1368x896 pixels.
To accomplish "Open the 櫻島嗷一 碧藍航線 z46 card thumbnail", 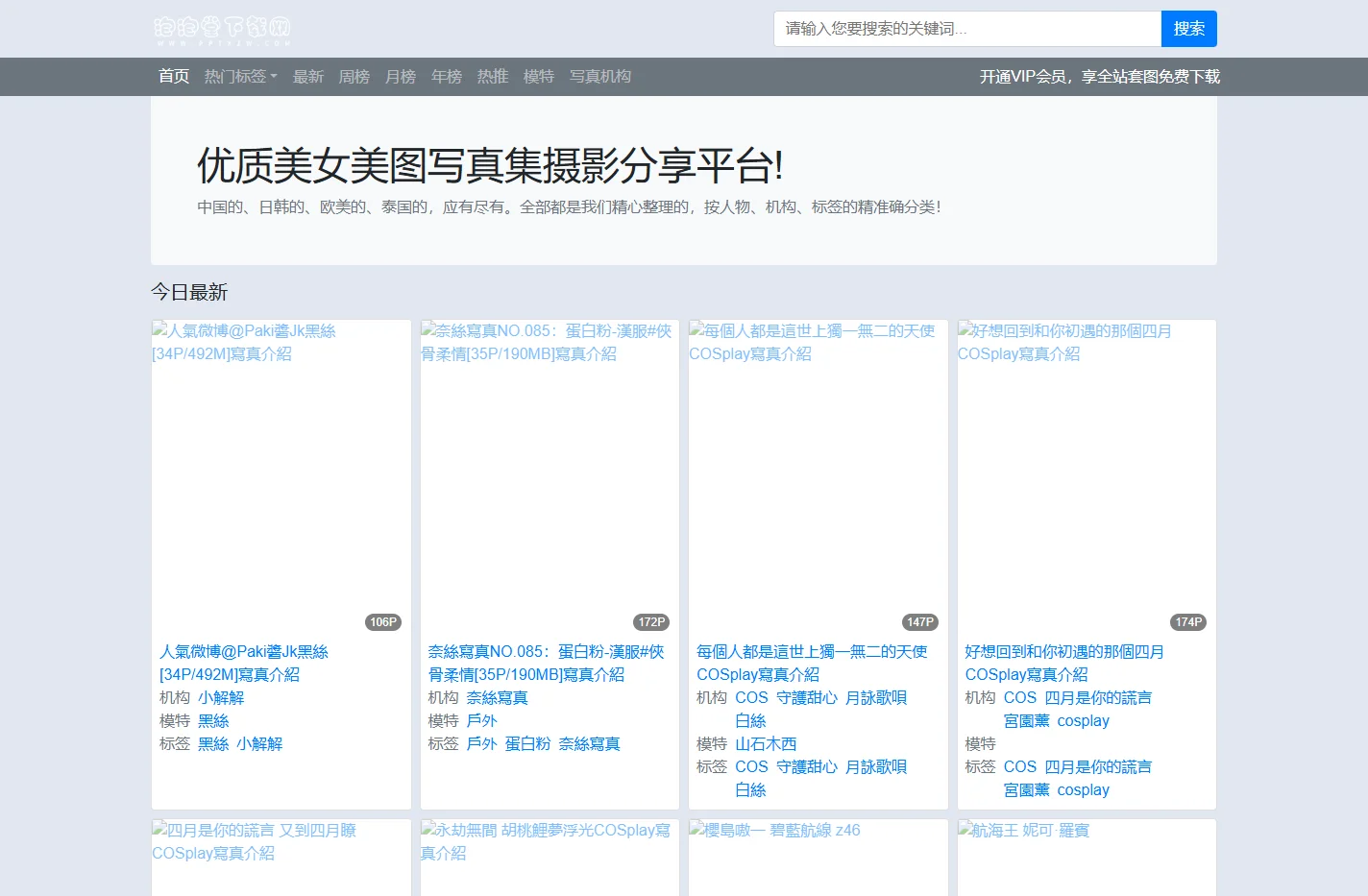I will point(818,858).
